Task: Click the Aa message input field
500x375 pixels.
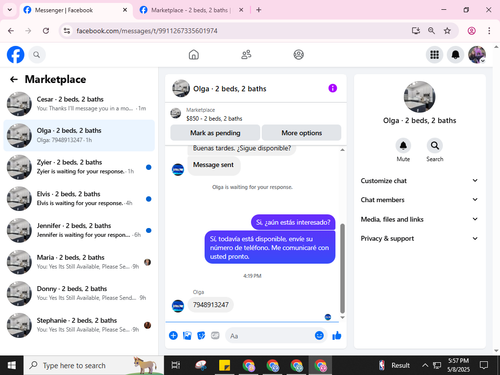Action: (x=270, y=335)
